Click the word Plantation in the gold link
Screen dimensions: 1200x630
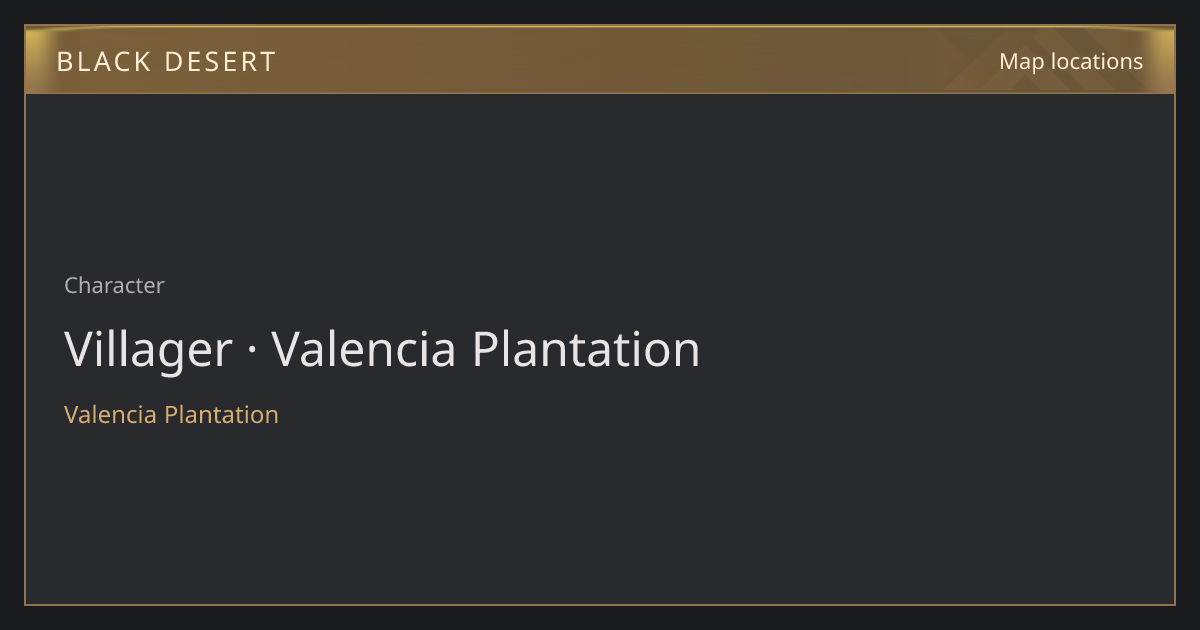(221, 415)
